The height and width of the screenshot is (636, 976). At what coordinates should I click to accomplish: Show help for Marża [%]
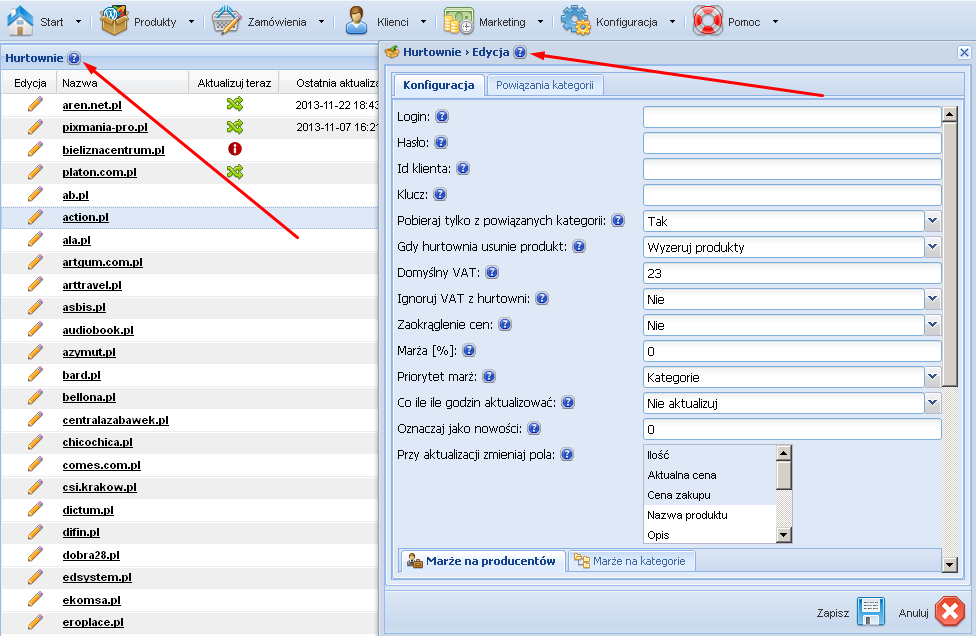tap(469, 350)
